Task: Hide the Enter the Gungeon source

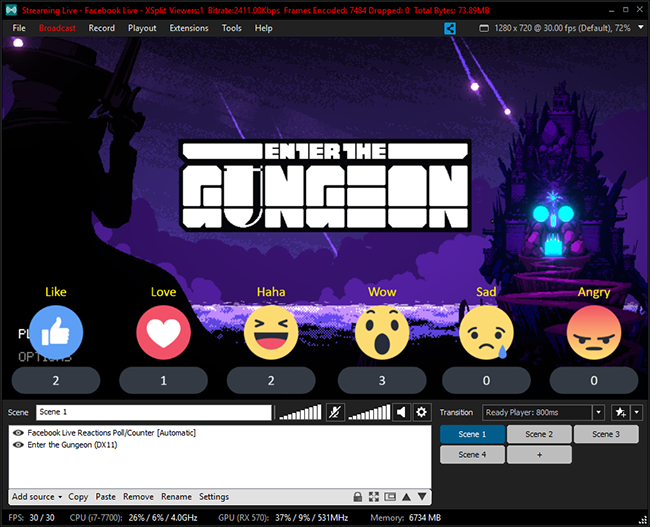Action: click(x=18, y=445)
